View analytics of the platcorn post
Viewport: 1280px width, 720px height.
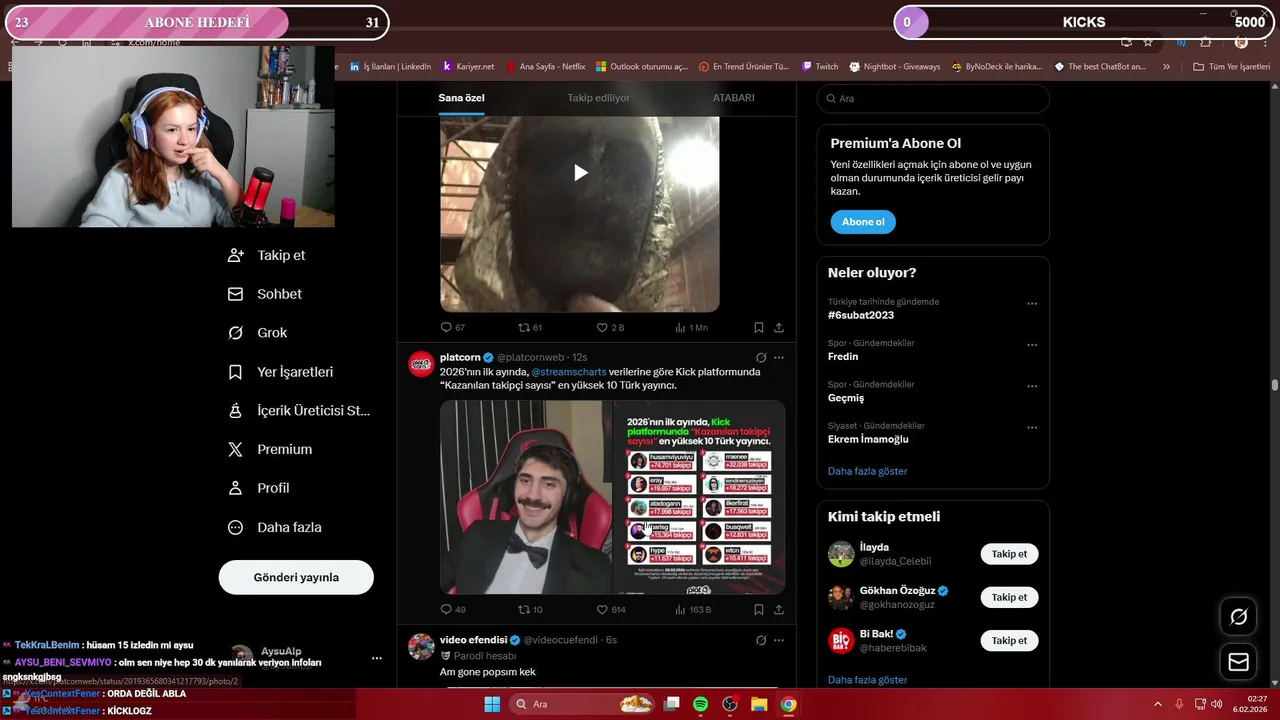click(680, 609)
